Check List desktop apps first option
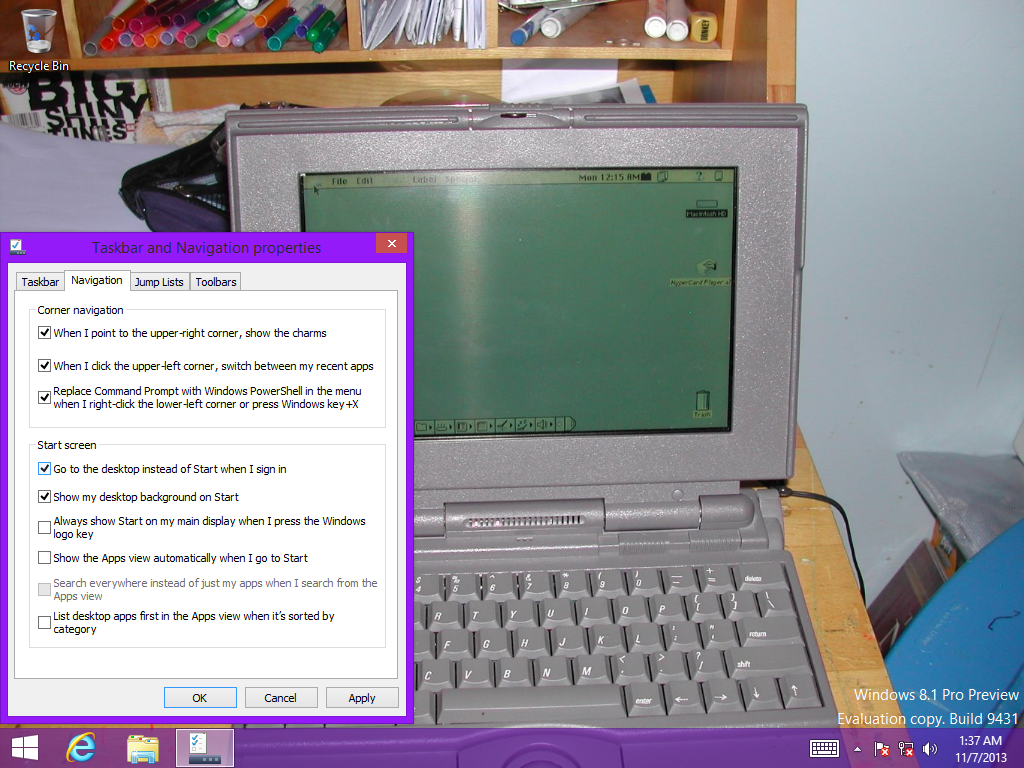Screen dimensions: 1024x768 pyautogui.click(x=44, y=622)
